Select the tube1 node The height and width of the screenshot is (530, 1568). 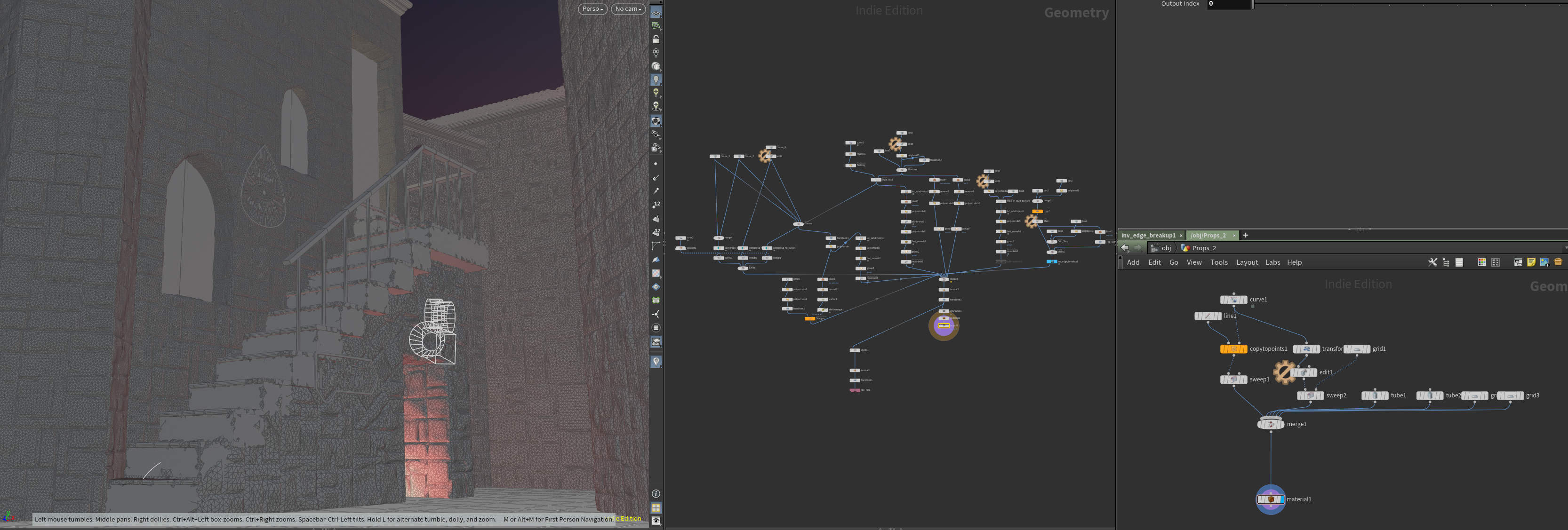1375,395
